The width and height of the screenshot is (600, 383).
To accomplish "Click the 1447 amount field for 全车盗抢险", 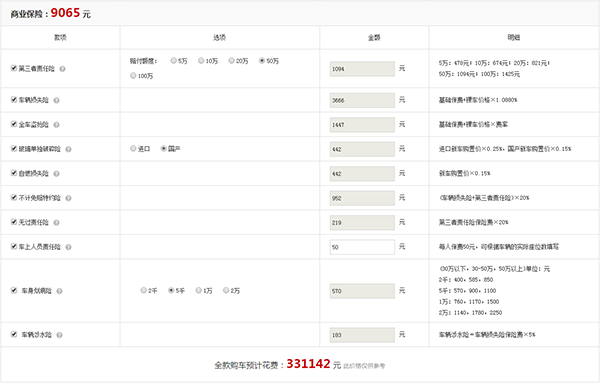I will [x=362, y=125].
